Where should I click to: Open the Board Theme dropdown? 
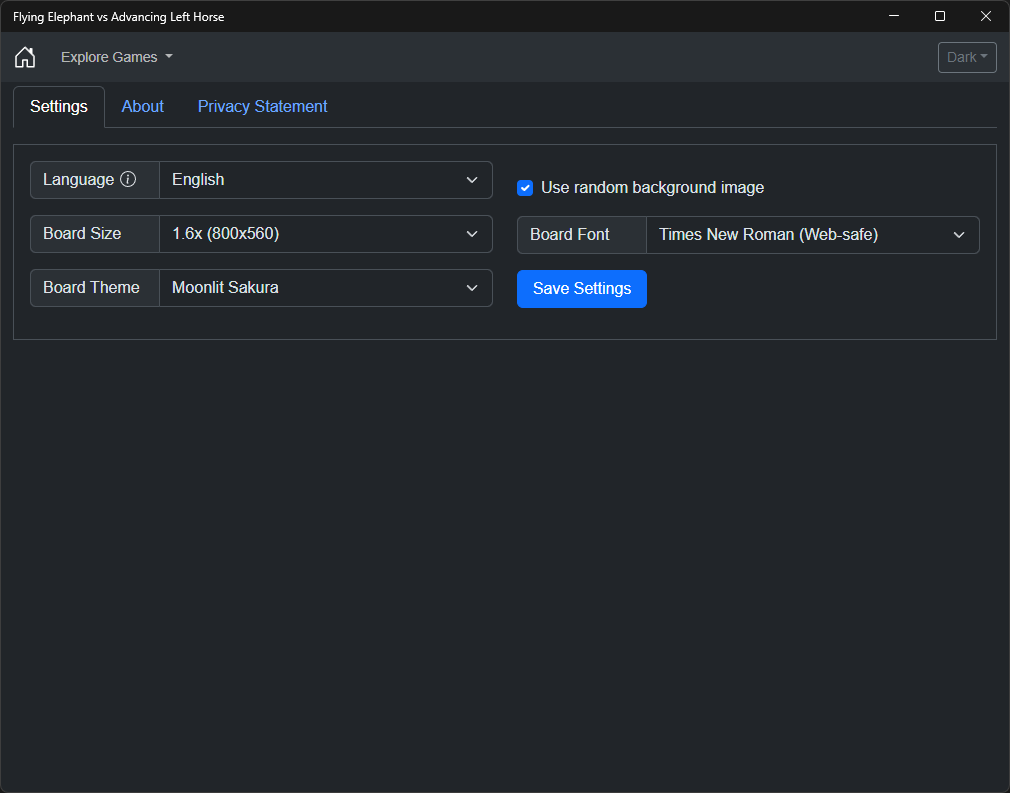[326, 288]
